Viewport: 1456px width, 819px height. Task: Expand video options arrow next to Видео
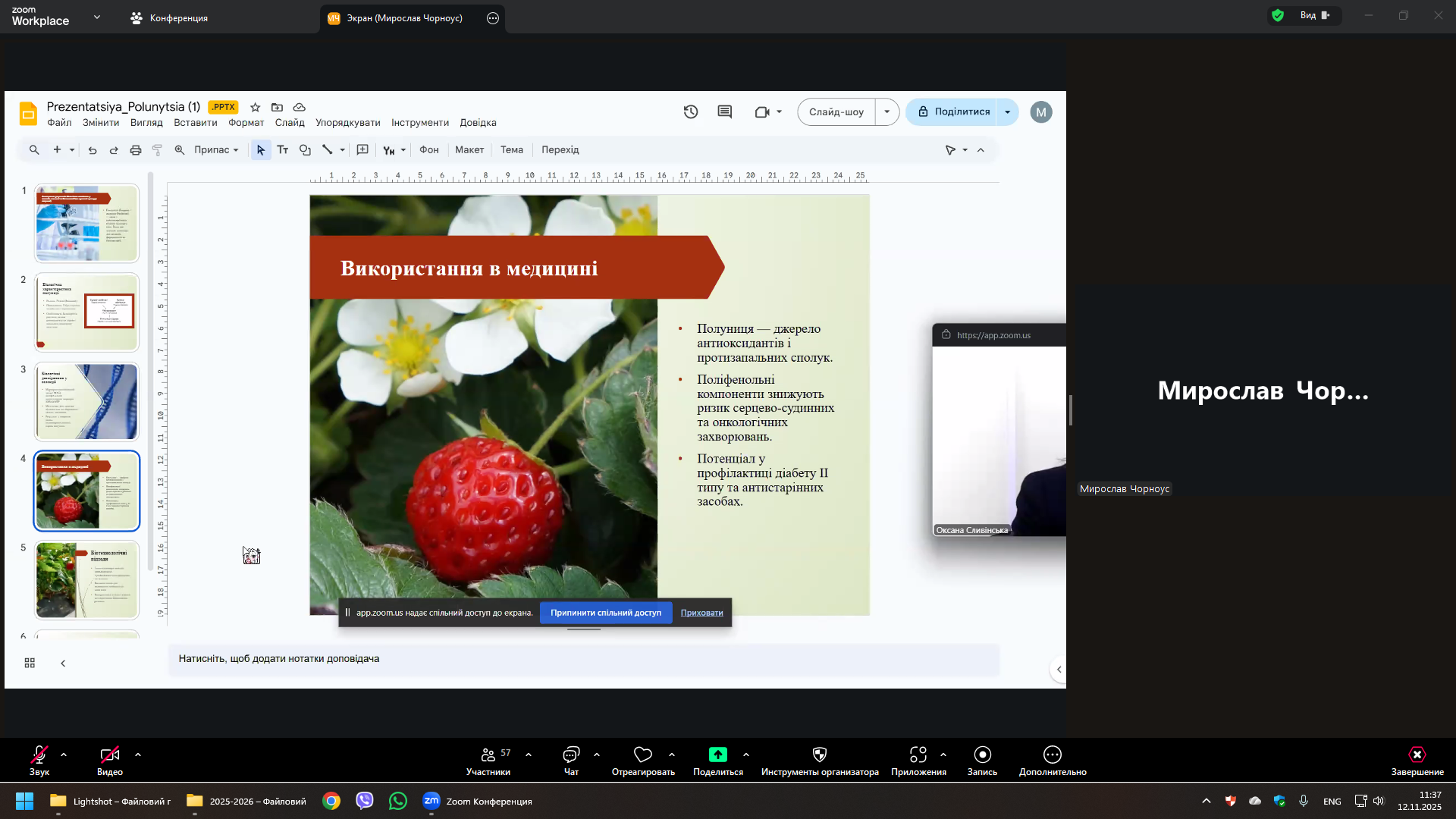[138, 755]
